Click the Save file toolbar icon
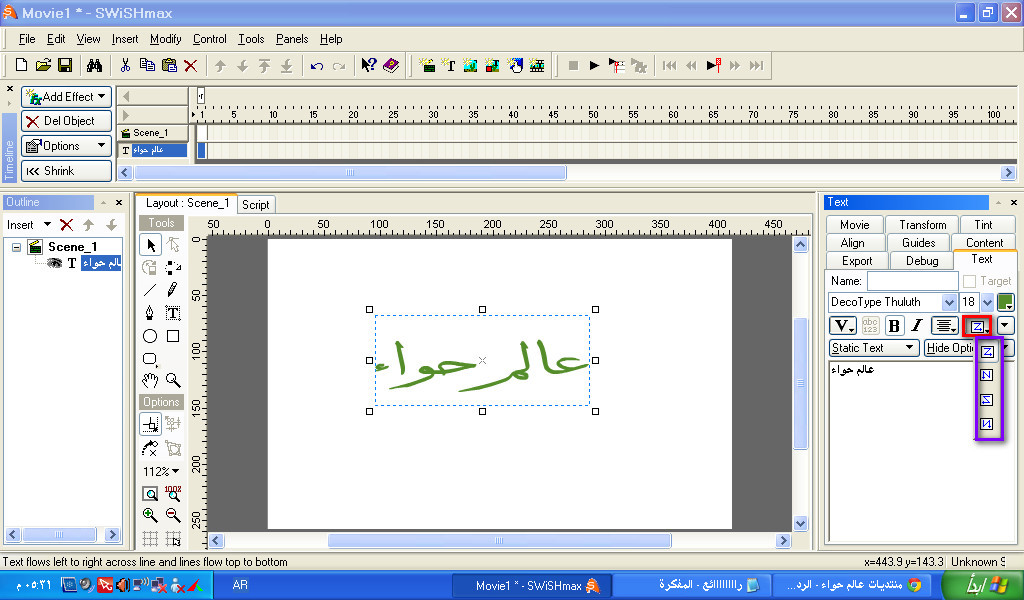Screen dimensions: 1024x600 pos(65,66)
